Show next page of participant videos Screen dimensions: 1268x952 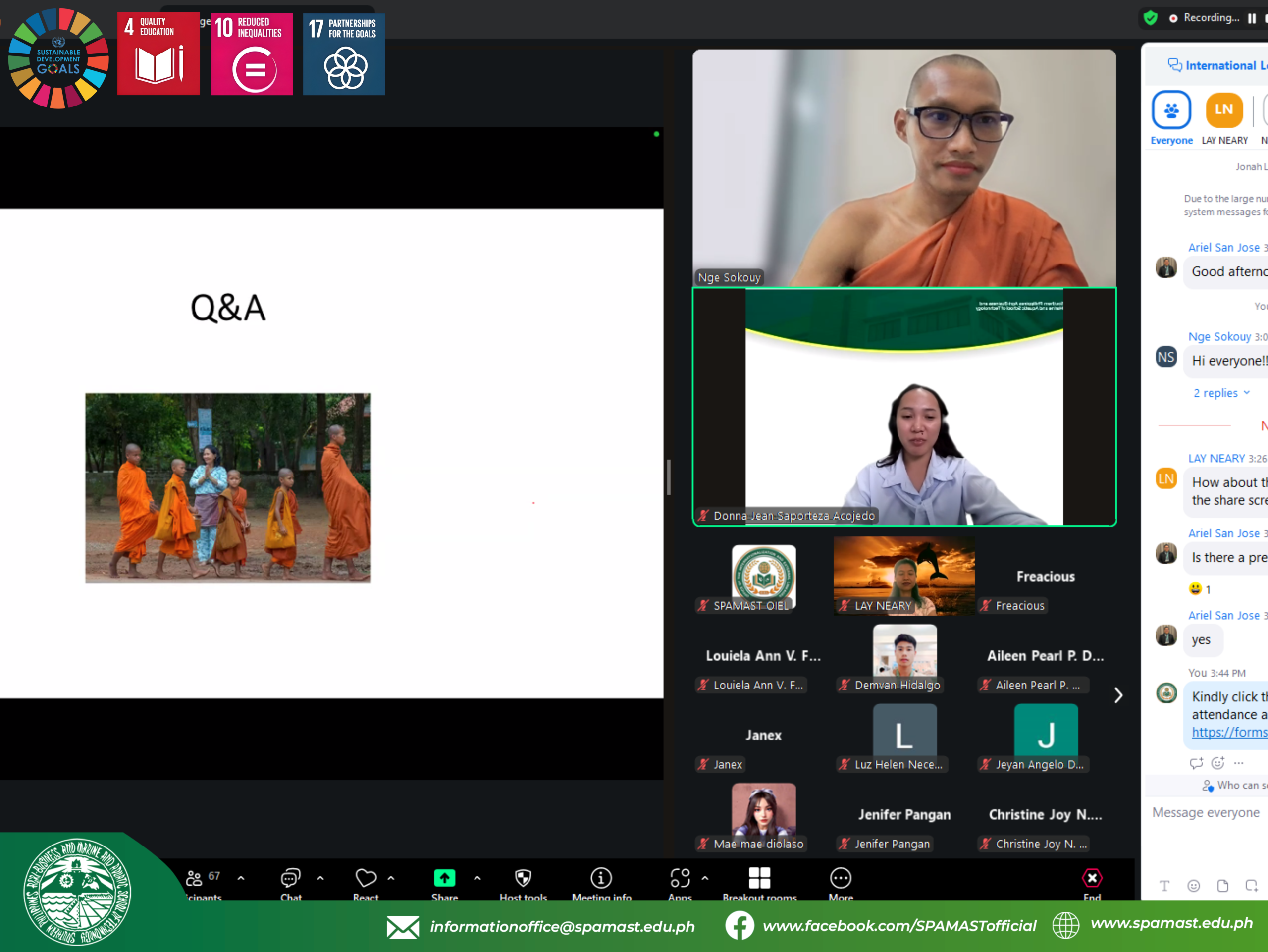(1118, 695)
